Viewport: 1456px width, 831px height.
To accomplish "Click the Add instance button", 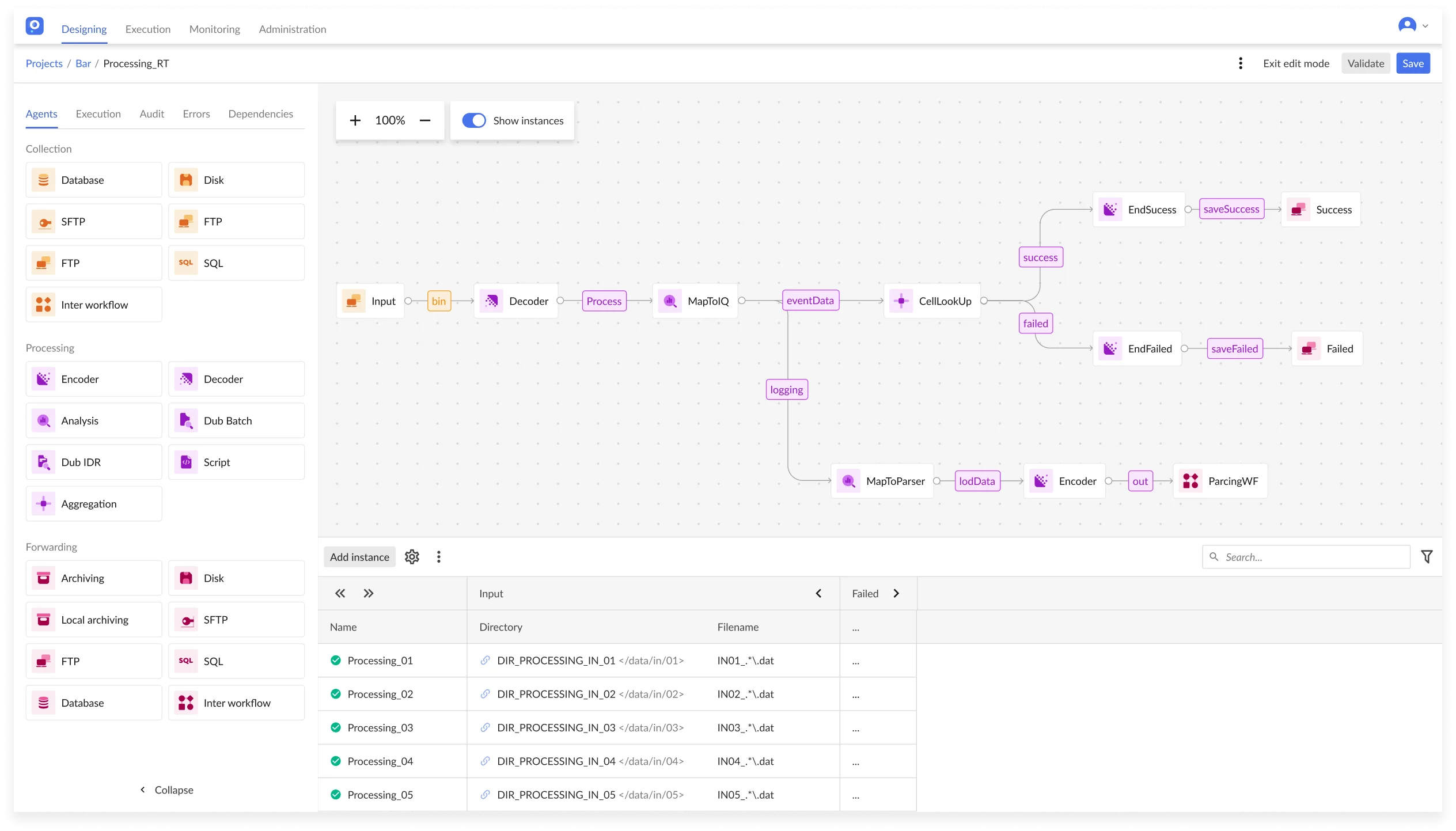I will (x=359, y=557).
